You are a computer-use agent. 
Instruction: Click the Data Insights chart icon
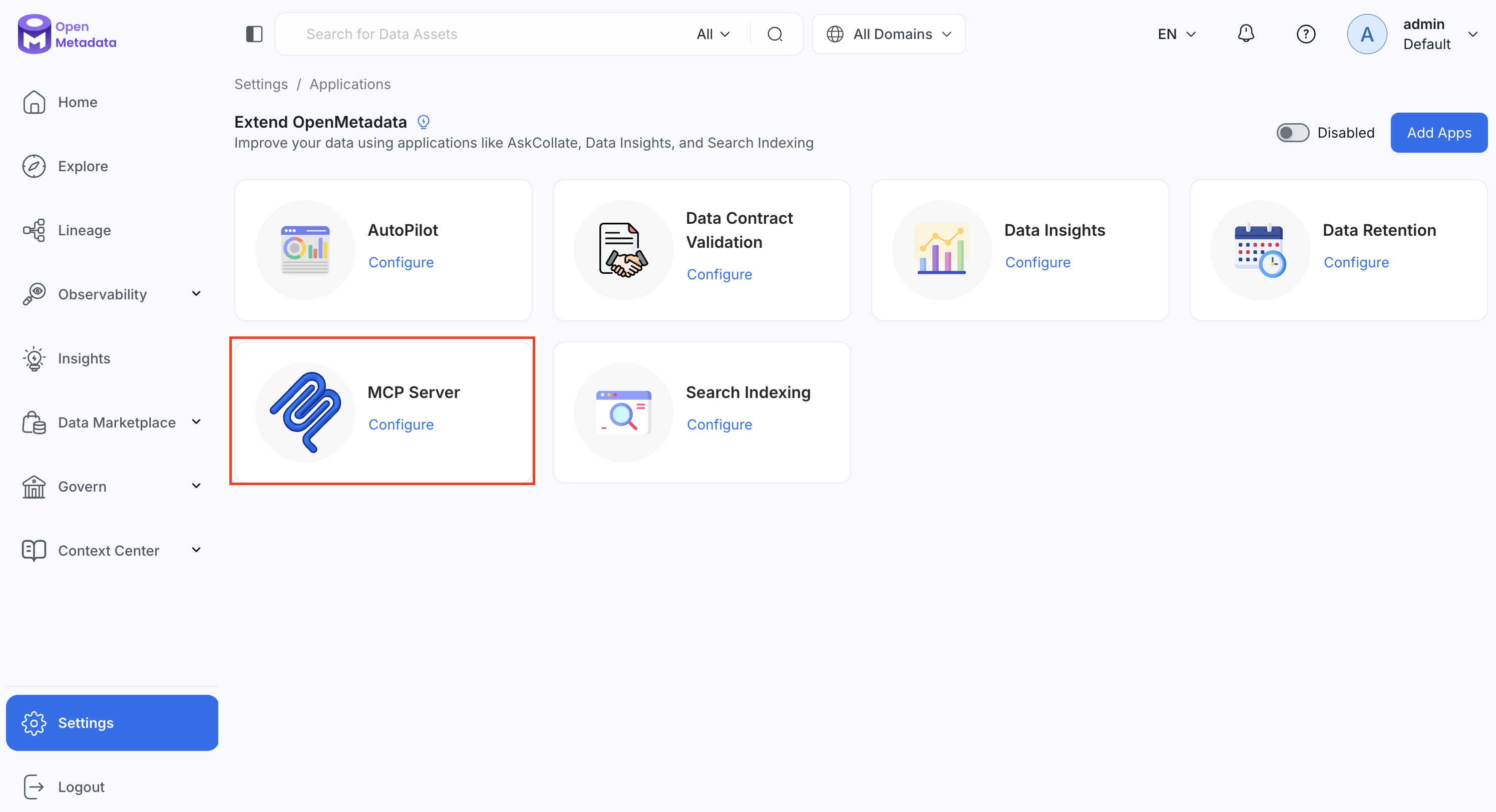pos(941,250)
